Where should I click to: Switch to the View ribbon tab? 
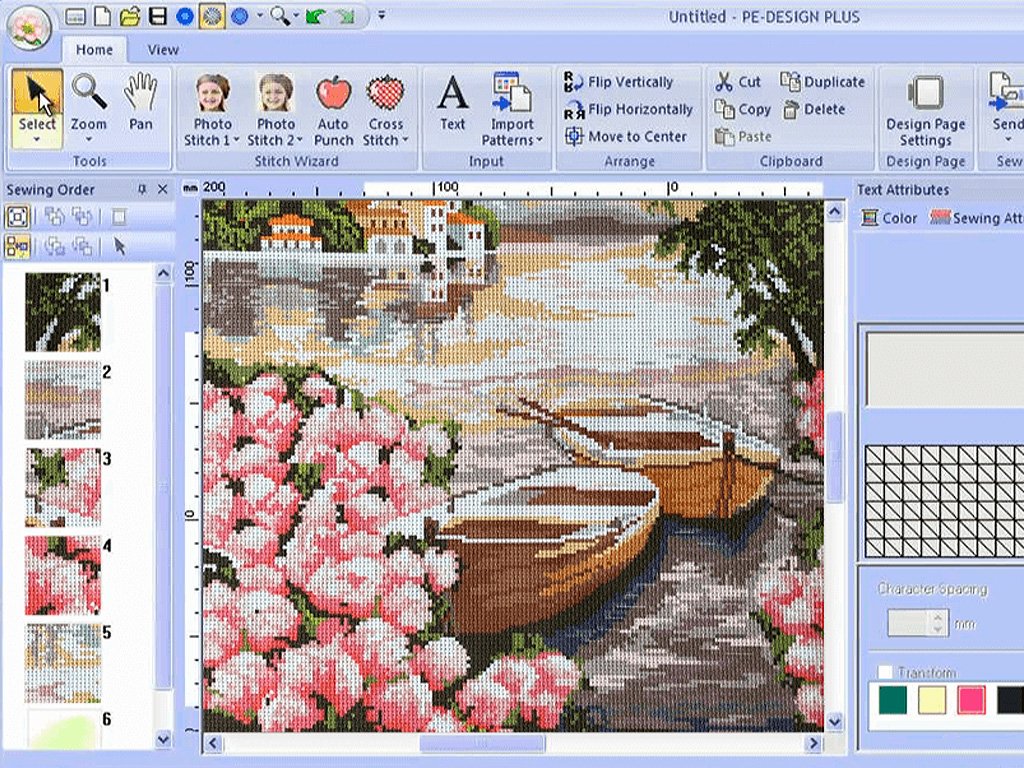point(163,49)
